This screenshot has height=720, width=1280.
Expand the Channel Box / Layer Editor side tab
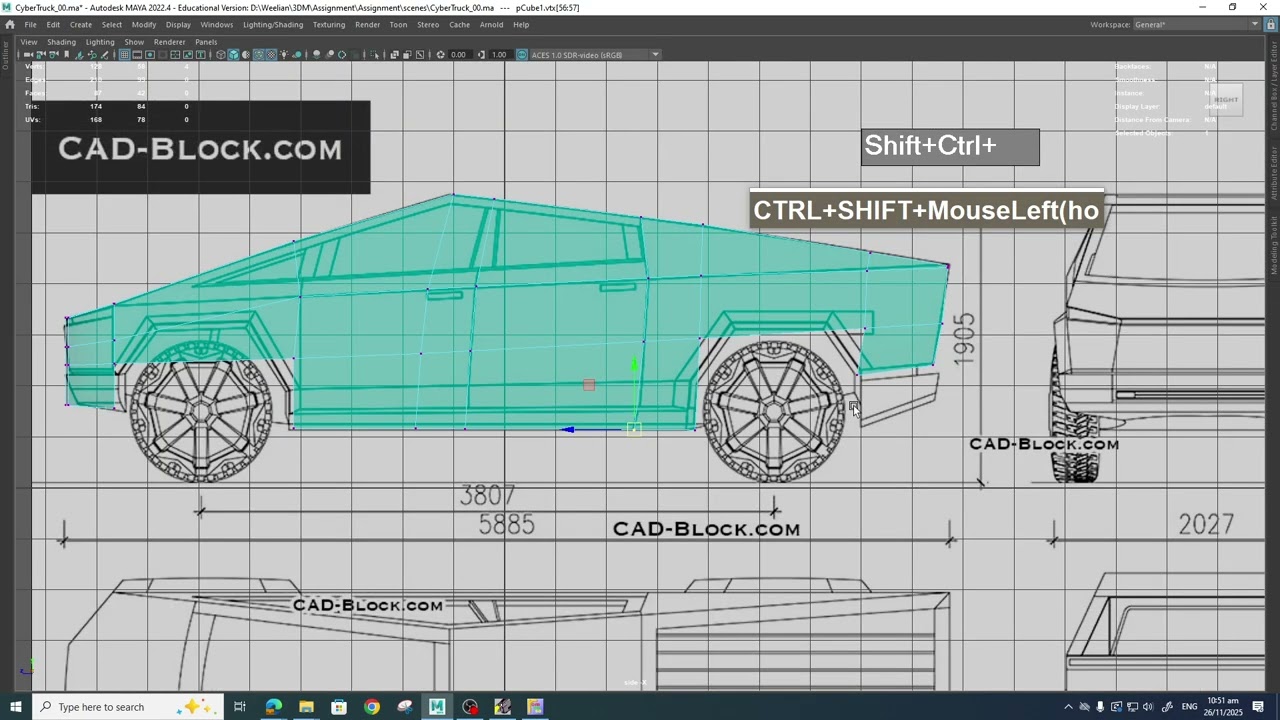1274,86
